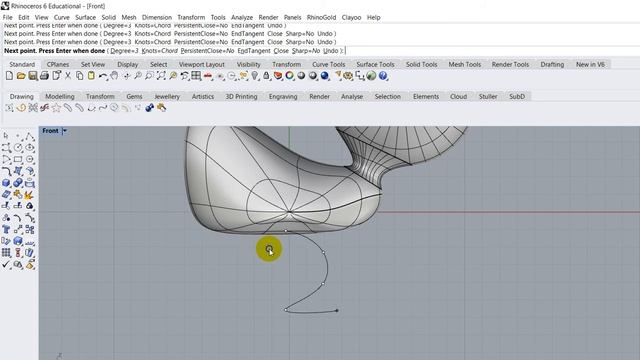Open the color wheel material icon
Image resolution: width=640 pixels, height=360 pixels.
point(289,76)
